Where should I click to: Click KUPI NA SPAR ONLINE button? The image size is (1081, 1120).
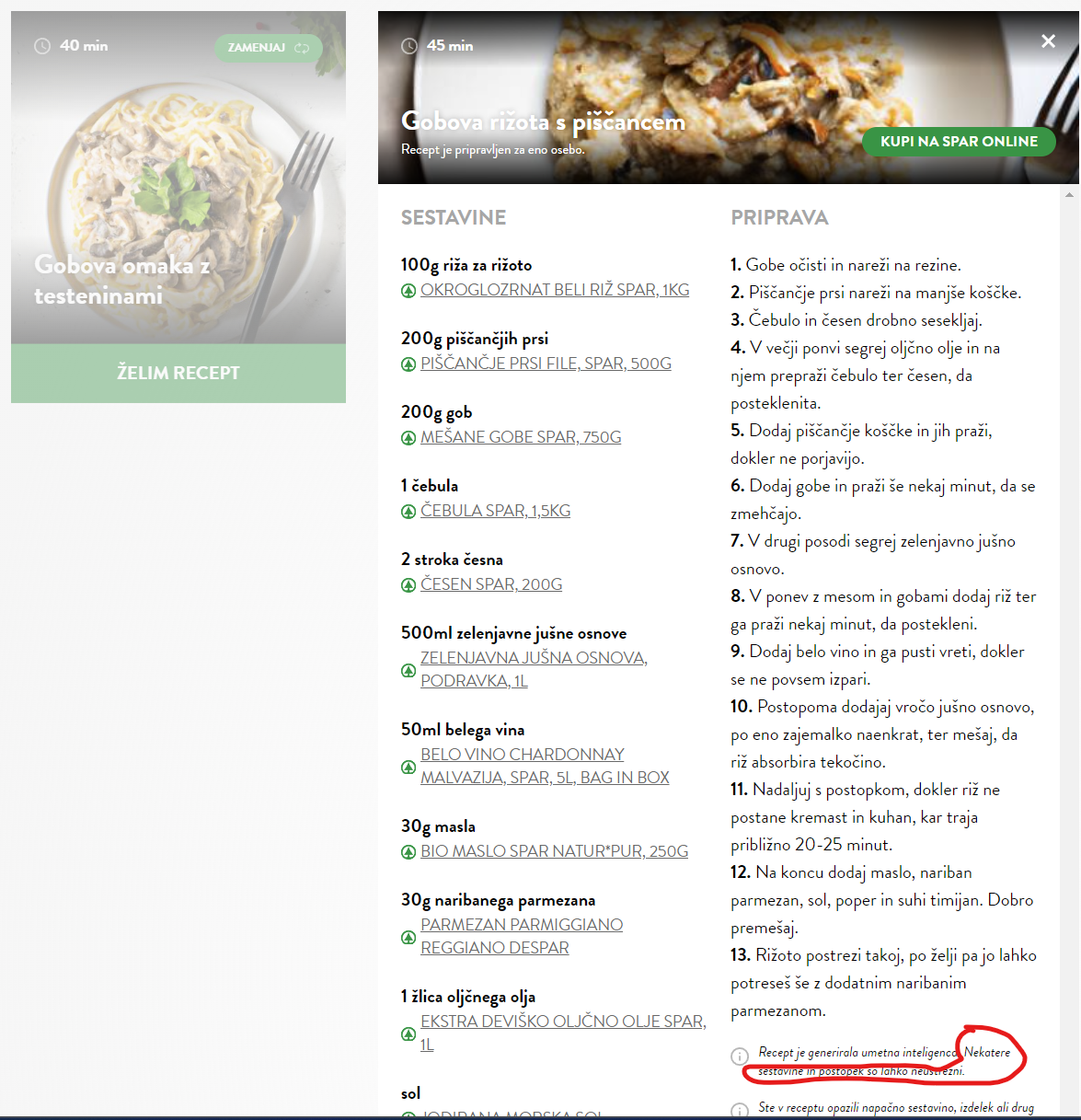tap(959, 142)
